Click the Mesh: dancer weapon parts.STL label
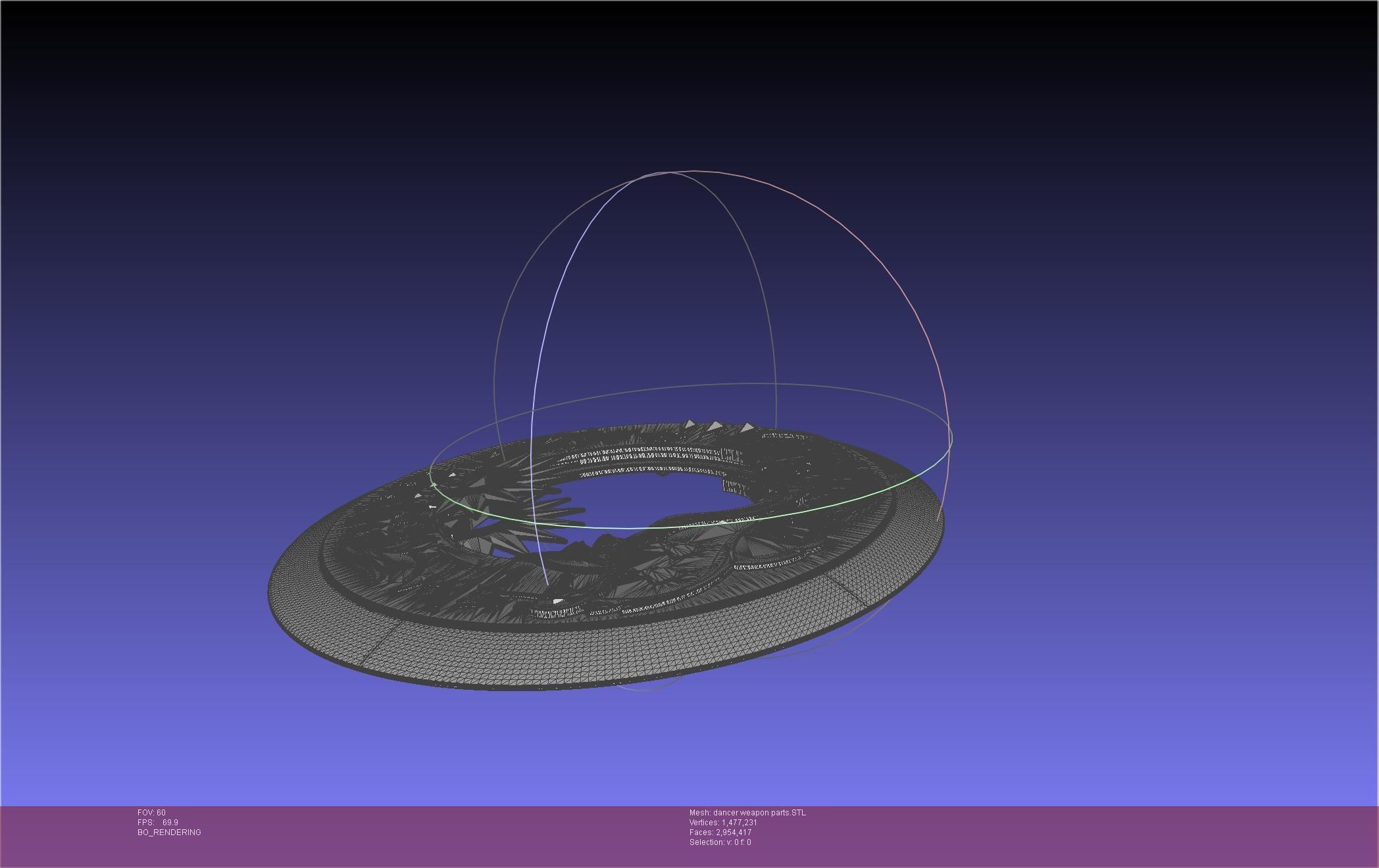The height and width of the screenshot is (868, 1379). tap(747, 813)
